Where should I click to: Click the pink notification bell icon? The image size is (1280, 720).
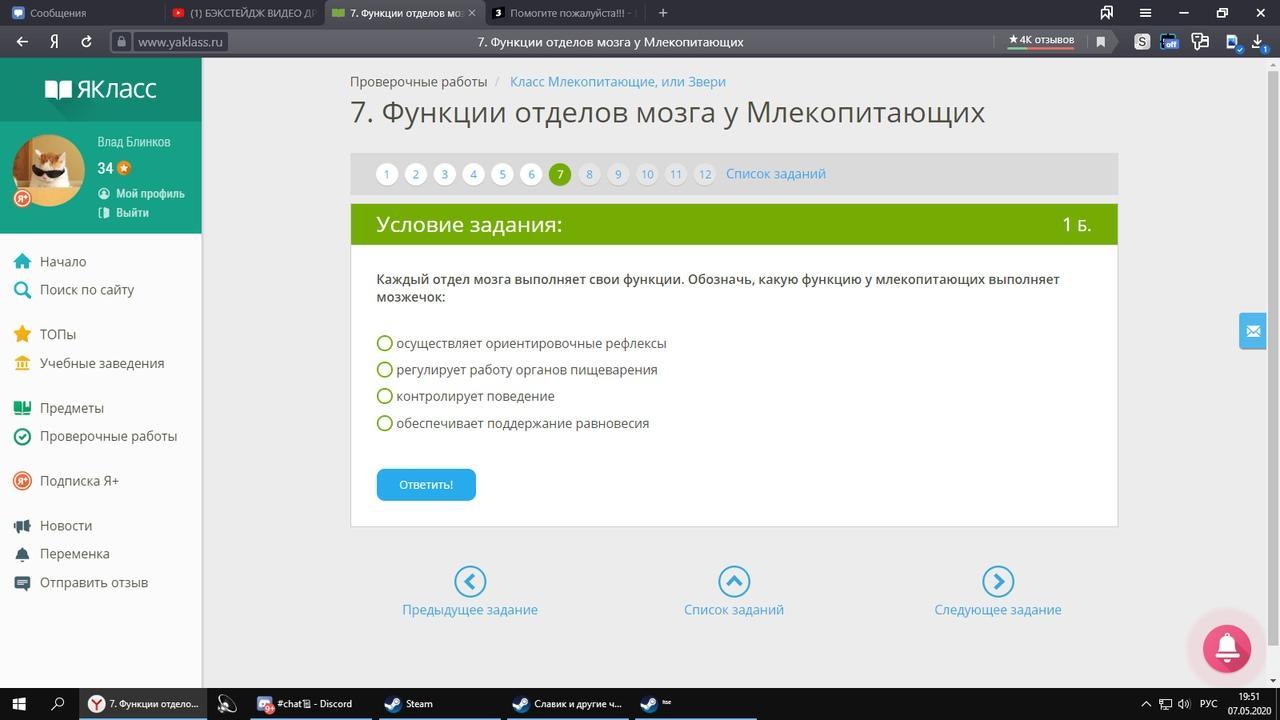(1227, 647)
